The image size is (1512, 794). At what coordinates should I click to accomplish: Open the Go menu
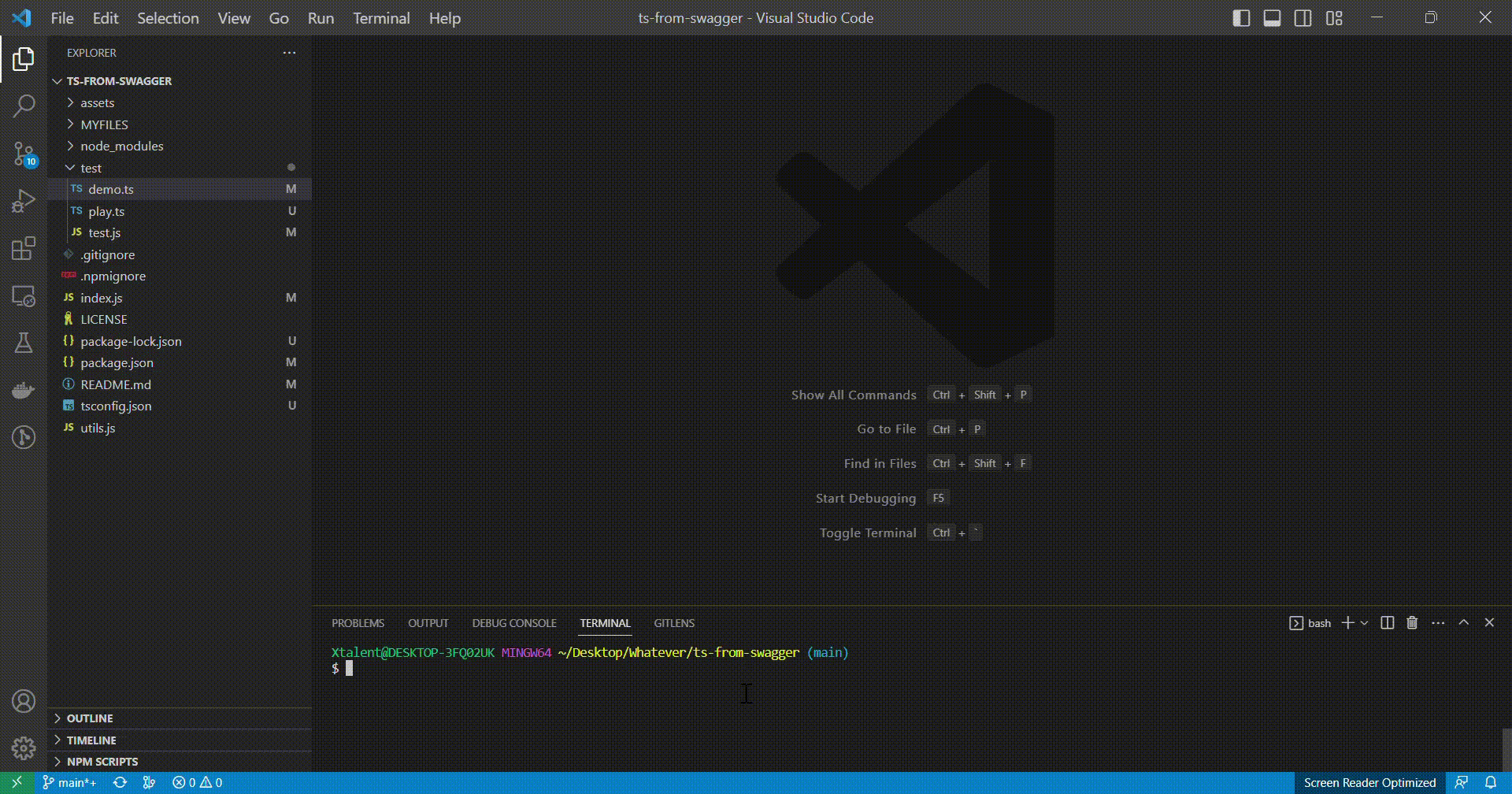click(x=279, y=18)
